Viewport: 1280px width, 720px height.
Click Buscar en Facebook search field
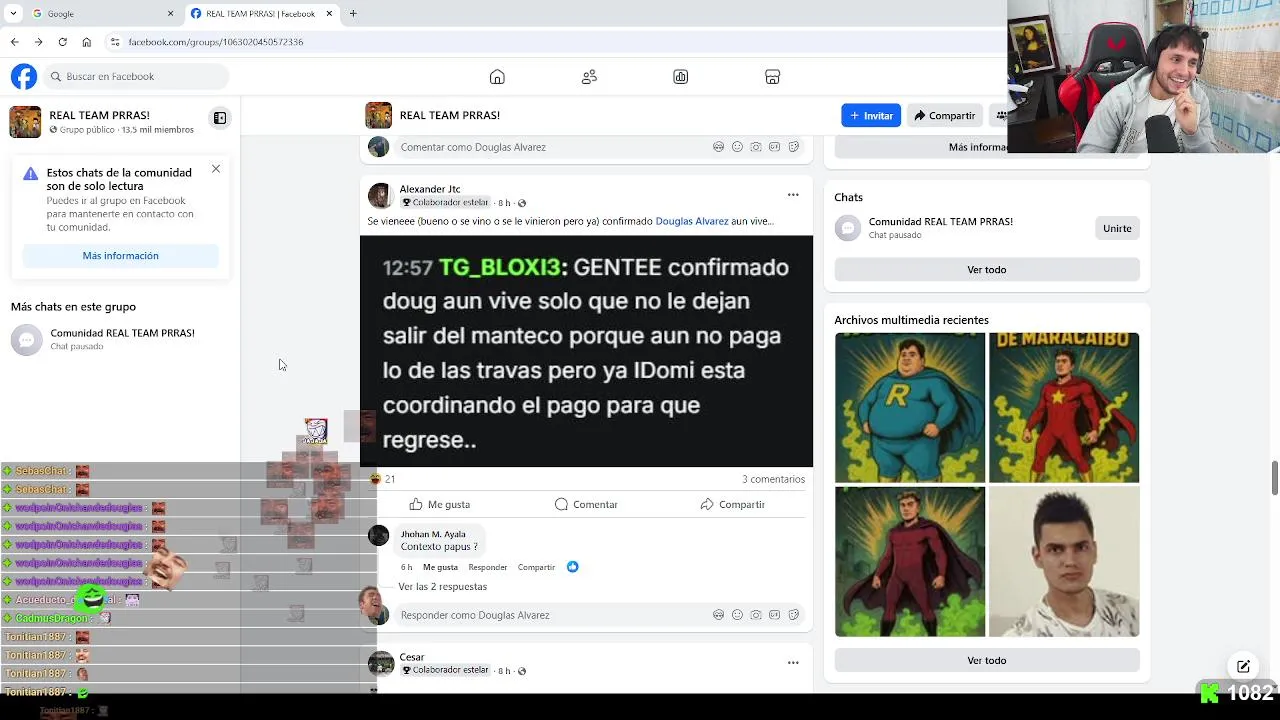point(137,76)
